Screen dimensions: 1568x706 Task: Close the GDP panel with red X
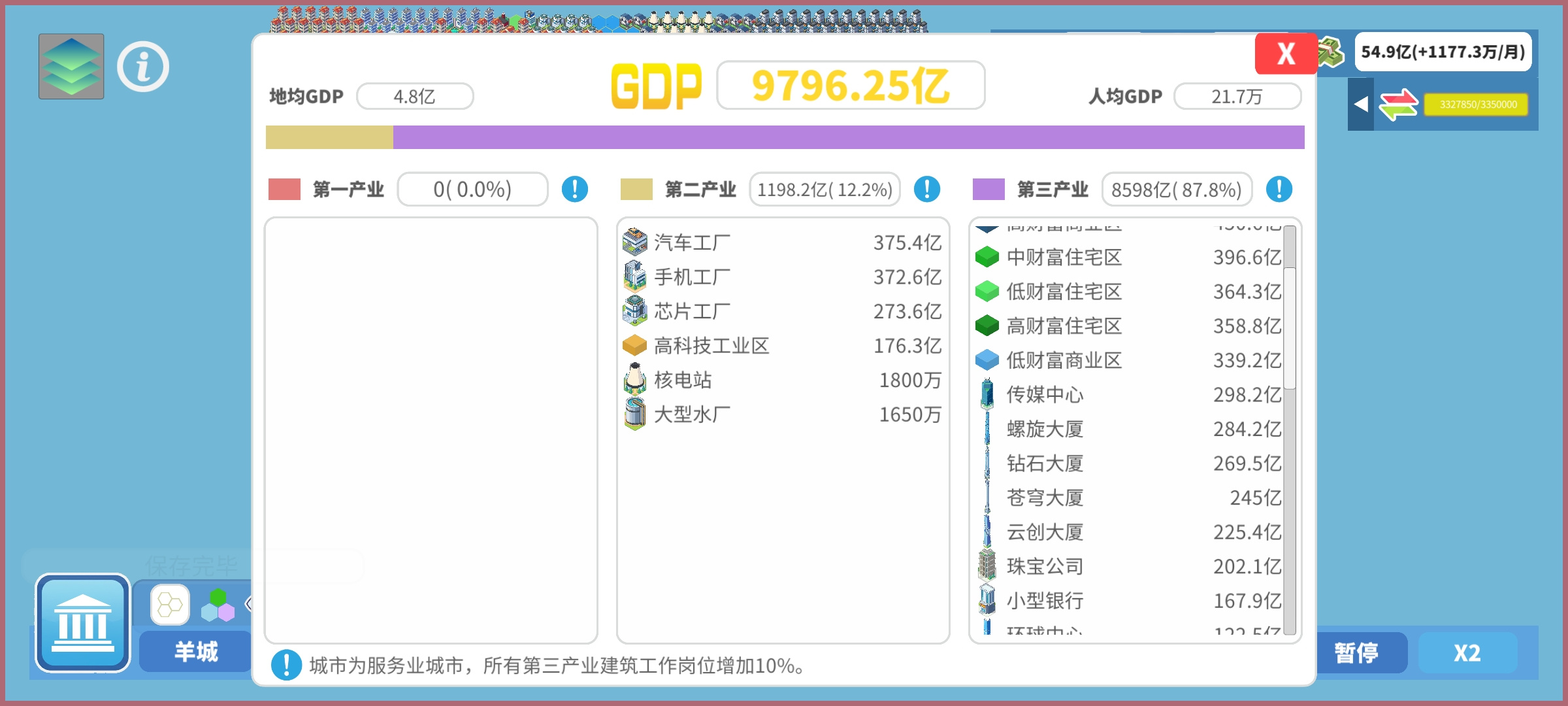click(1286, 54)
